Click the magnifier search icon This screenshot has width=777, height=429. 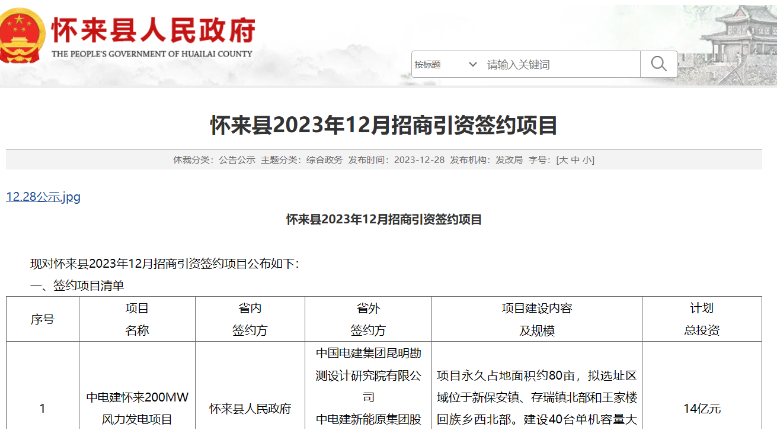pos(658,64)
